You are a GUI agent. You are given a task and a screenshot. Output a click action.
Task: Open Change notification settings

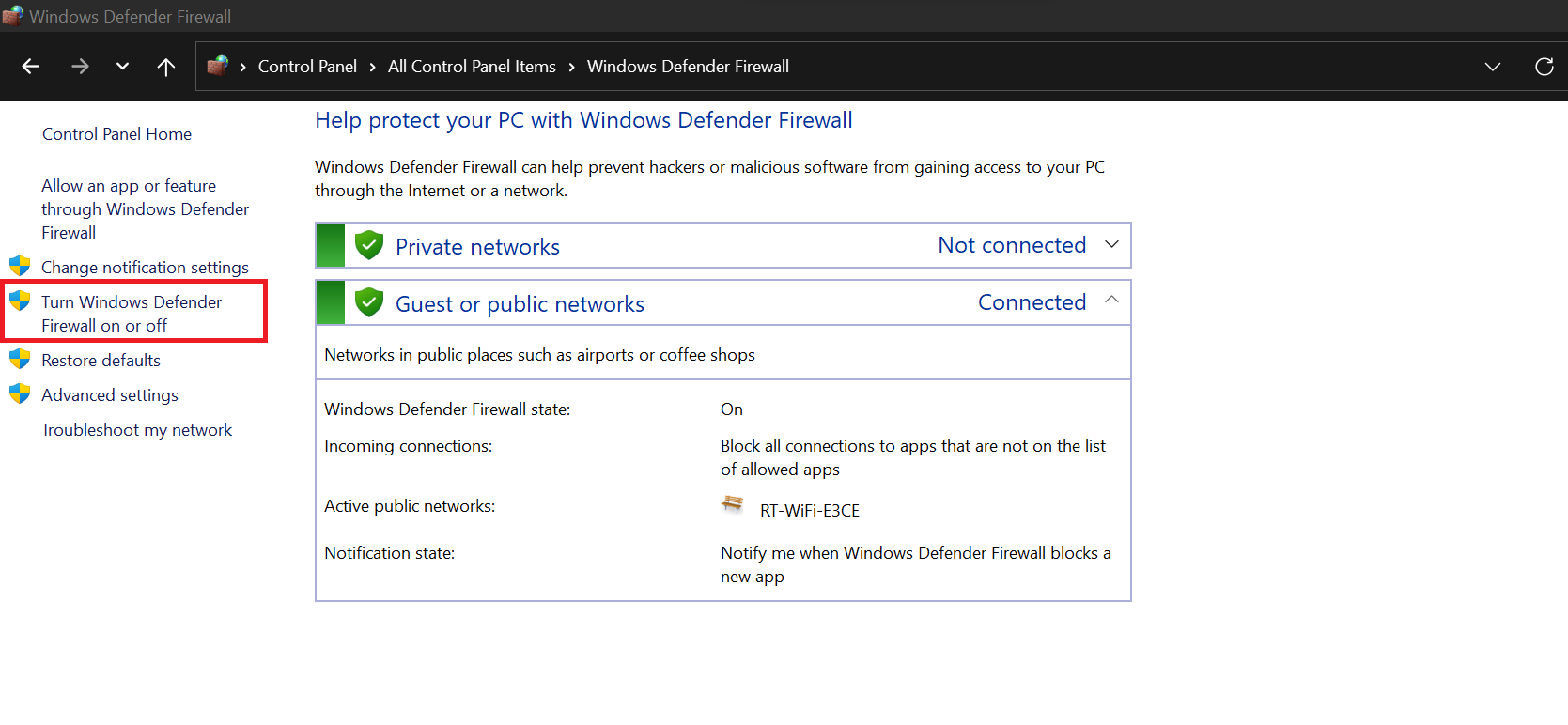(x=145, y=268)
